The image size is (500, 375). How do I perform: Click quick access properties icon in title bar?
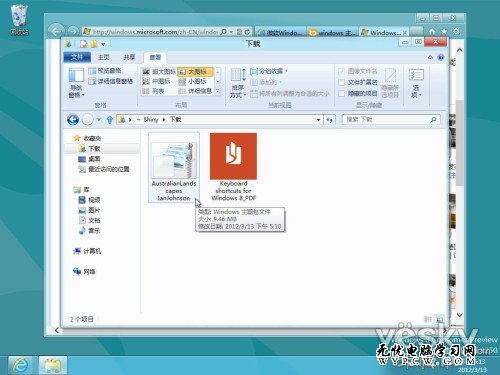point(84,44)
